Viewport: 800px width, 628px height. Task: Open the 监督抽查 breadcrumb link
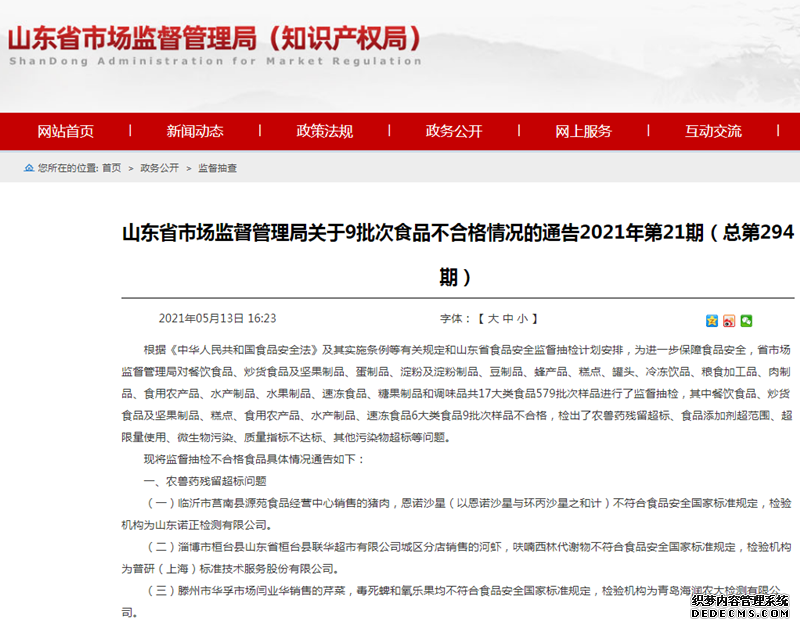[217, 168]
